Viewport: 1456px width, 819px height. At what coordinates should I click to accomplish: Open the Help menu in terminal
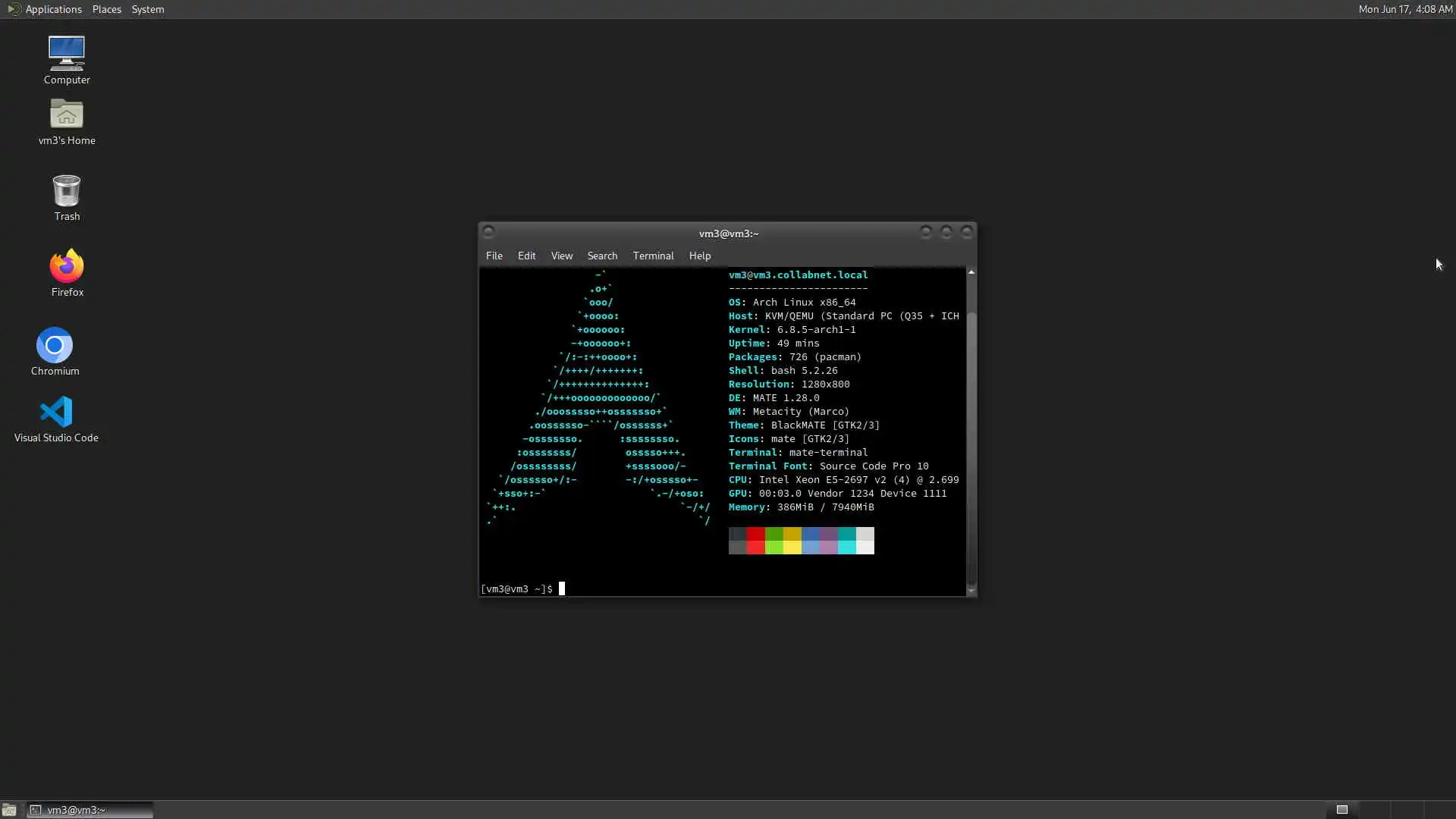tap(699, 256)
